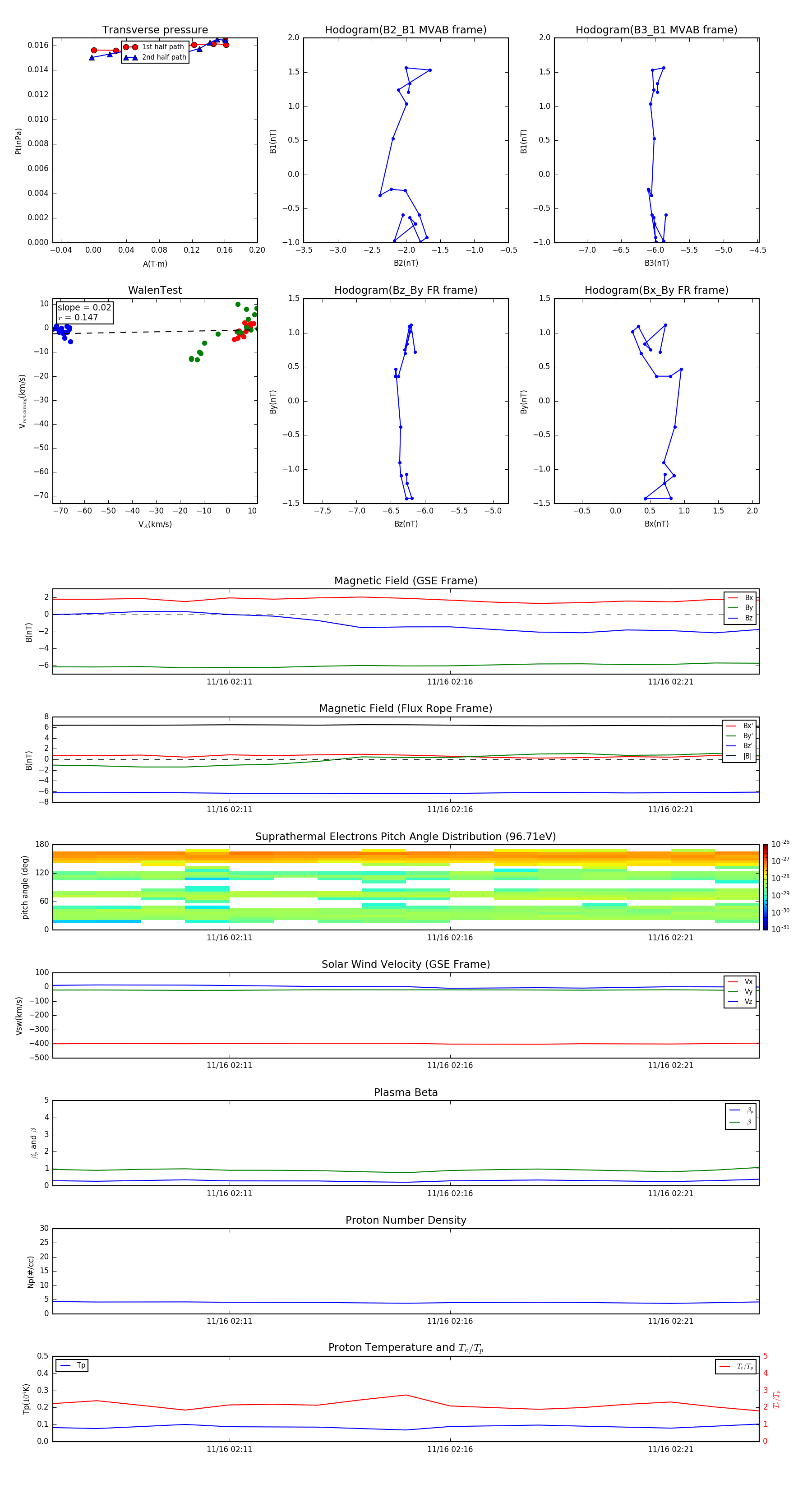Screen dimensions: 812x1489
Task: Click the 'Hodogram(B3_B1 MVAB frame)' title
Action: click(x=656, y=30)
